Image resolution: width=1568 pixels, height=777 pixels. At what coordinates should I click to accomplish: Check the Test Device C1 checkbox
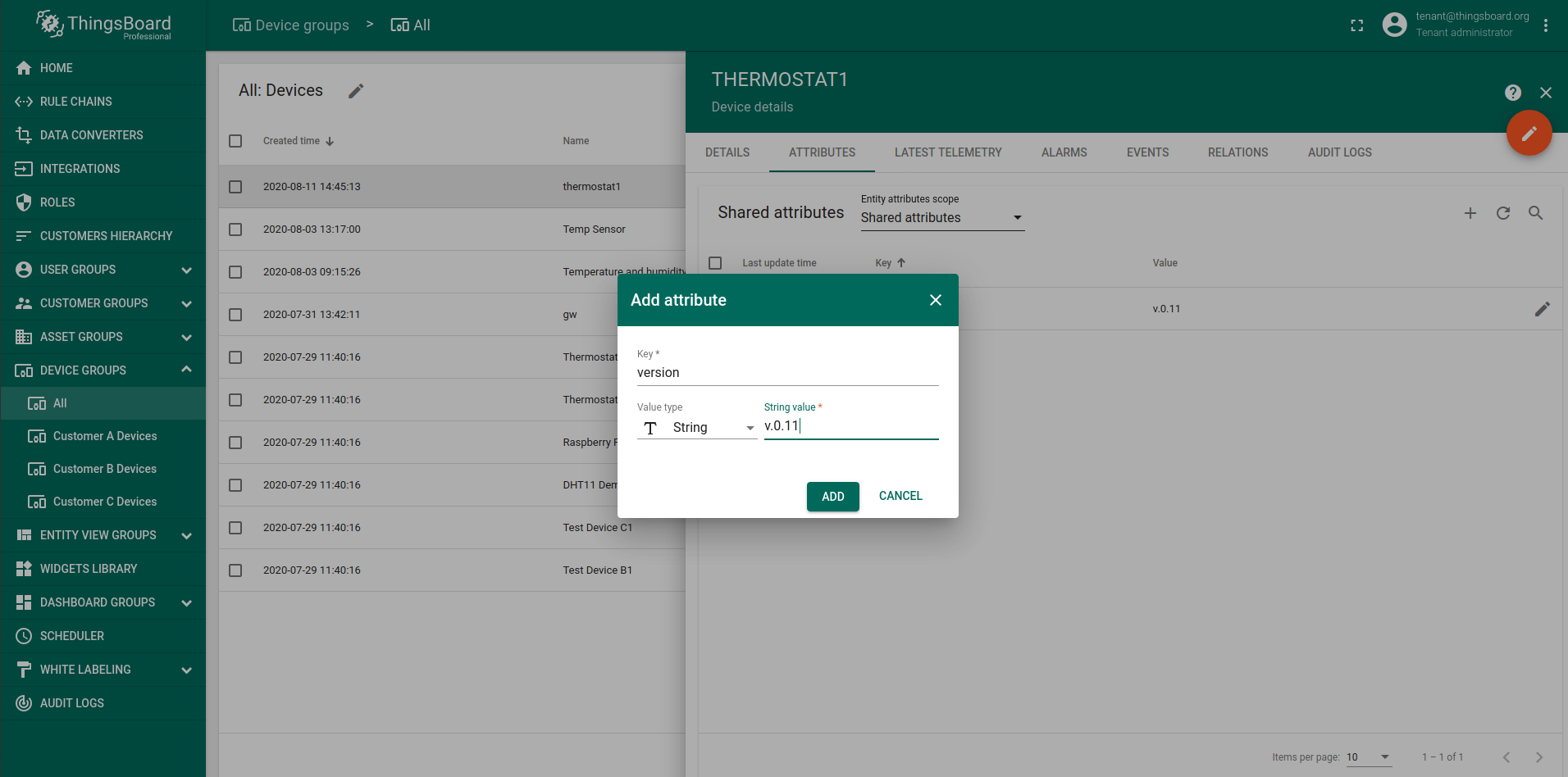pyautogui.click(x=235, y=528)
